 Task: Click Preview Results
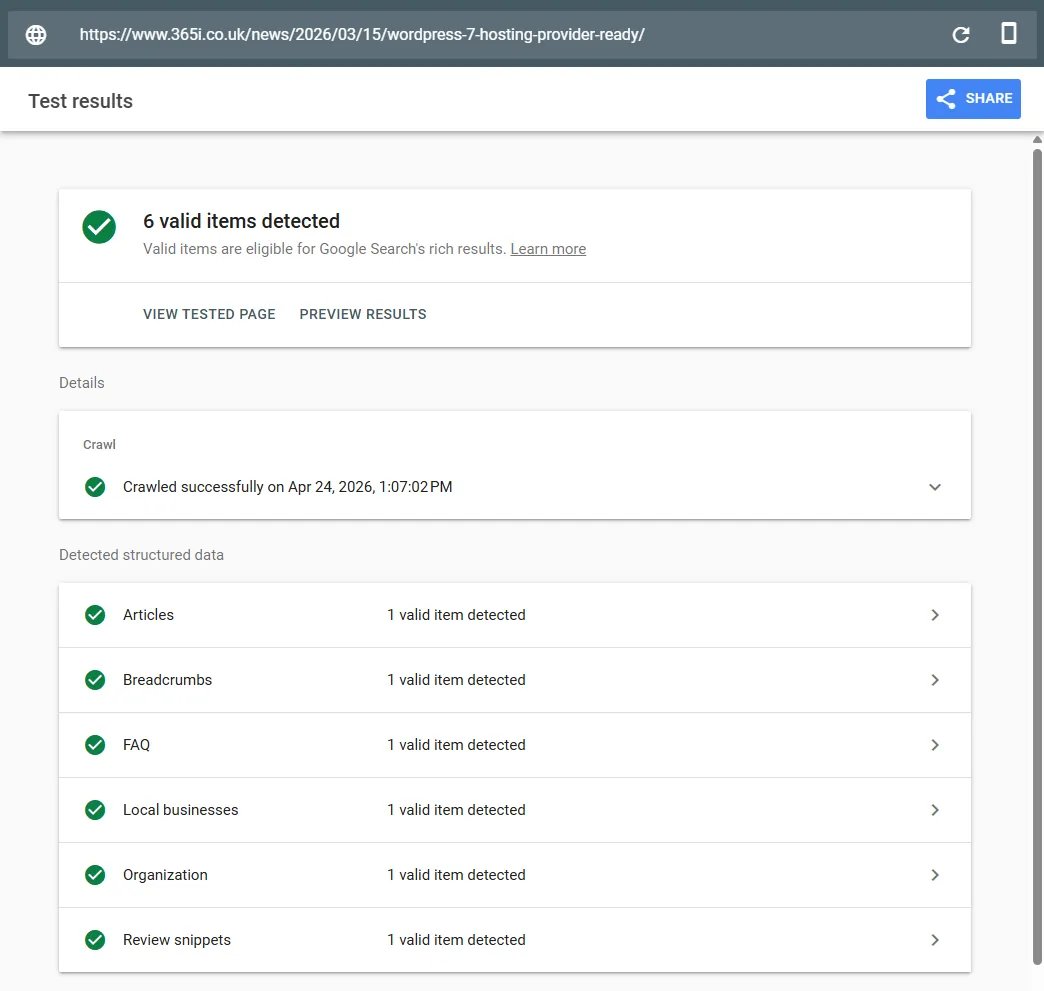(x=363, y=314)
